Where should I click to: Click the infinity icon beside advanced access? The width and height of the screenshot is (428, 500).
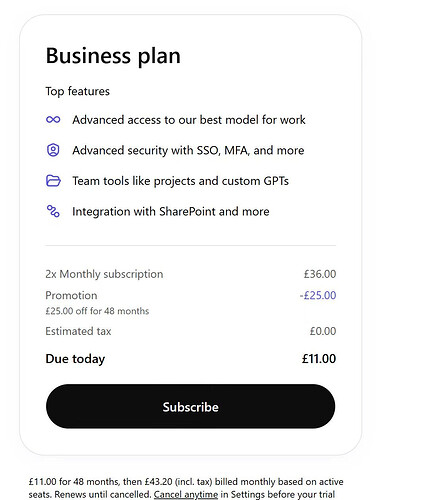coord(53,119)
